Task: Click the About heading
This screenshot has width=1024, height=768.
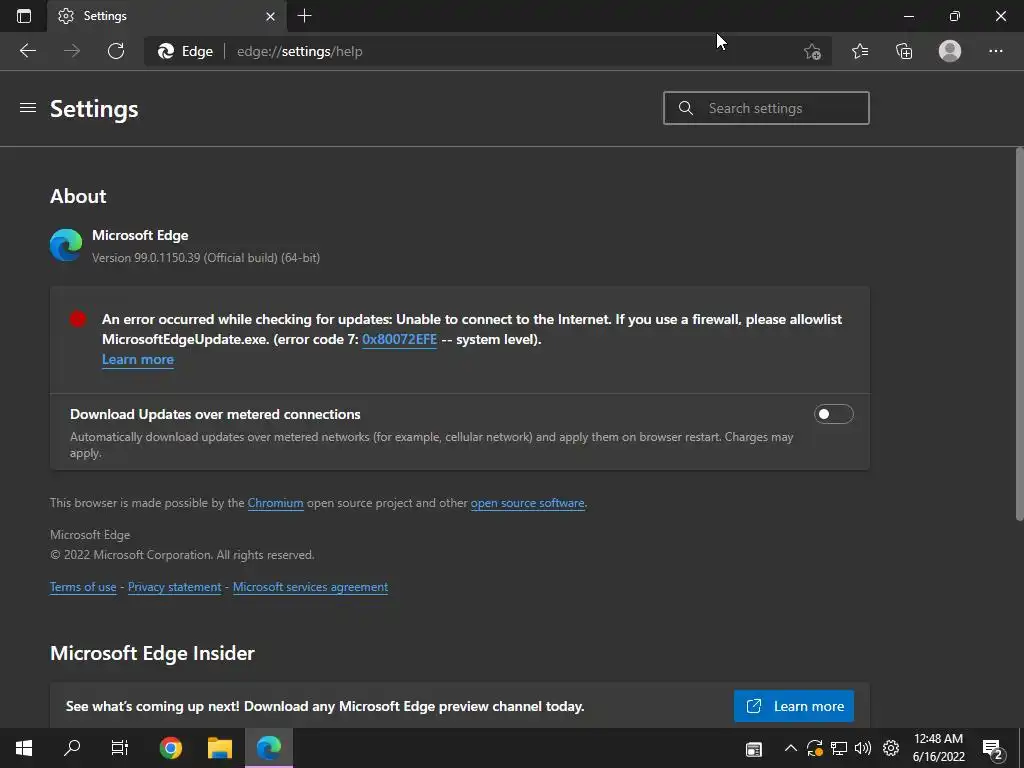Action: [x=78, y=196]
